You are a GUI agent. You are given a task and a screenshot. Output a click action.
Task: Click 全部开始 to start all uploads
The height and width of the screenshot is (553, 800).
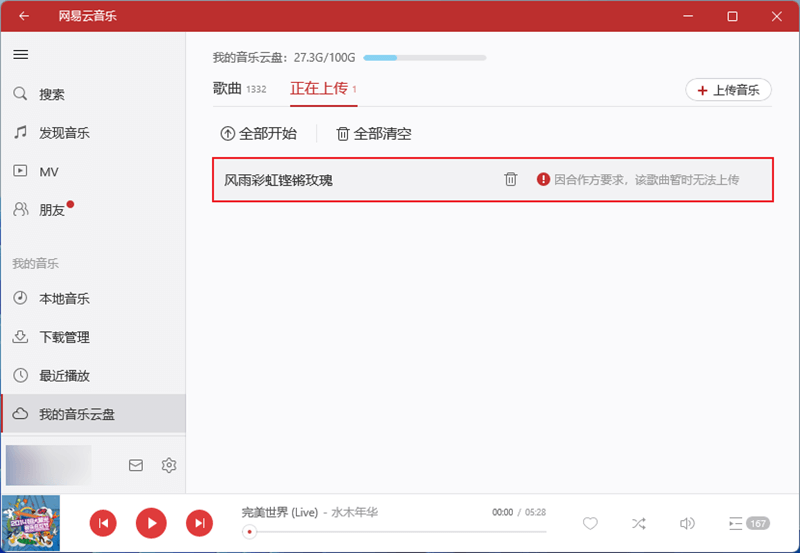coord(258,134)
